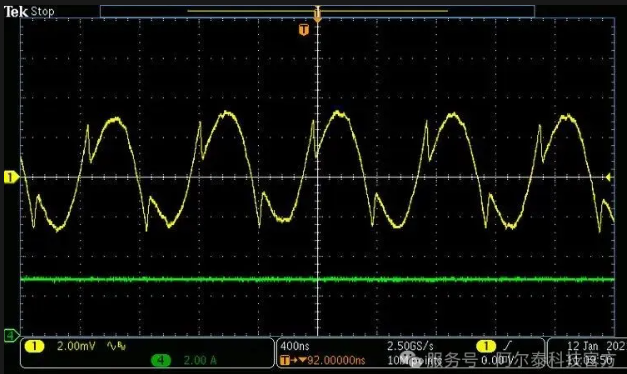Click the yellow line in the record view bar
Screen dimensions: 627x374
[x=317, y=11]
